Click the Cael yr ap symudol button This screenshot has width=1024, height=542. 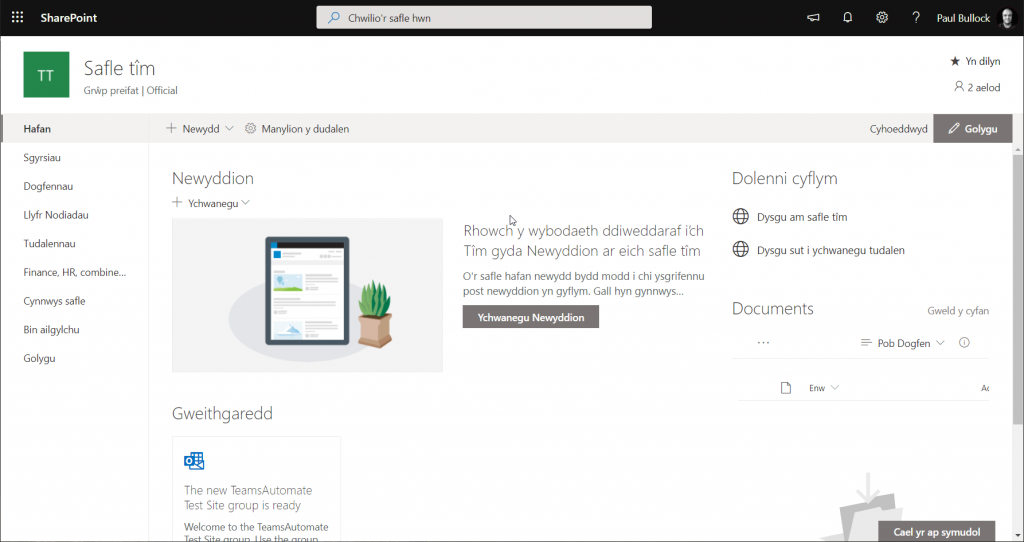coord(936,532)
